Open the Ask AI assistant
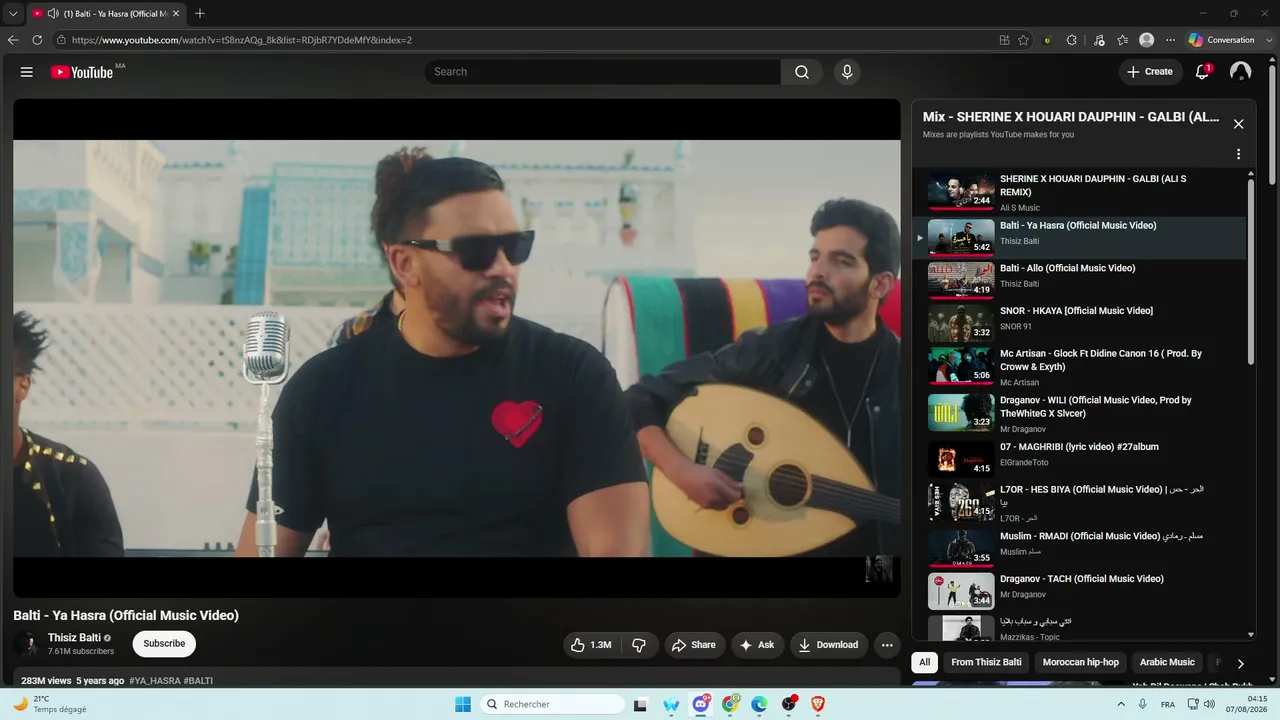The width and height of the screenshot is (1280, 720). 757,645
